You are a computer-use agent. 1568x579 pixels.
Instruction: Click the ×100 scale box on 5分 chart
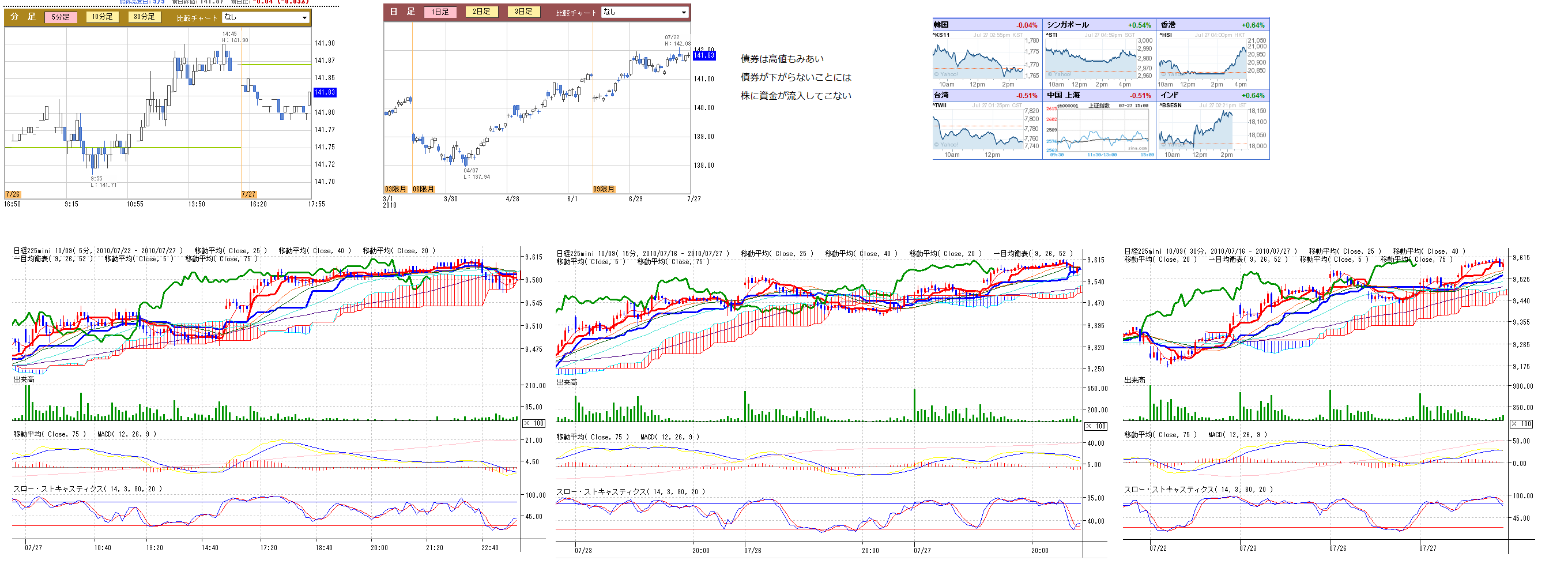point(534,423)
